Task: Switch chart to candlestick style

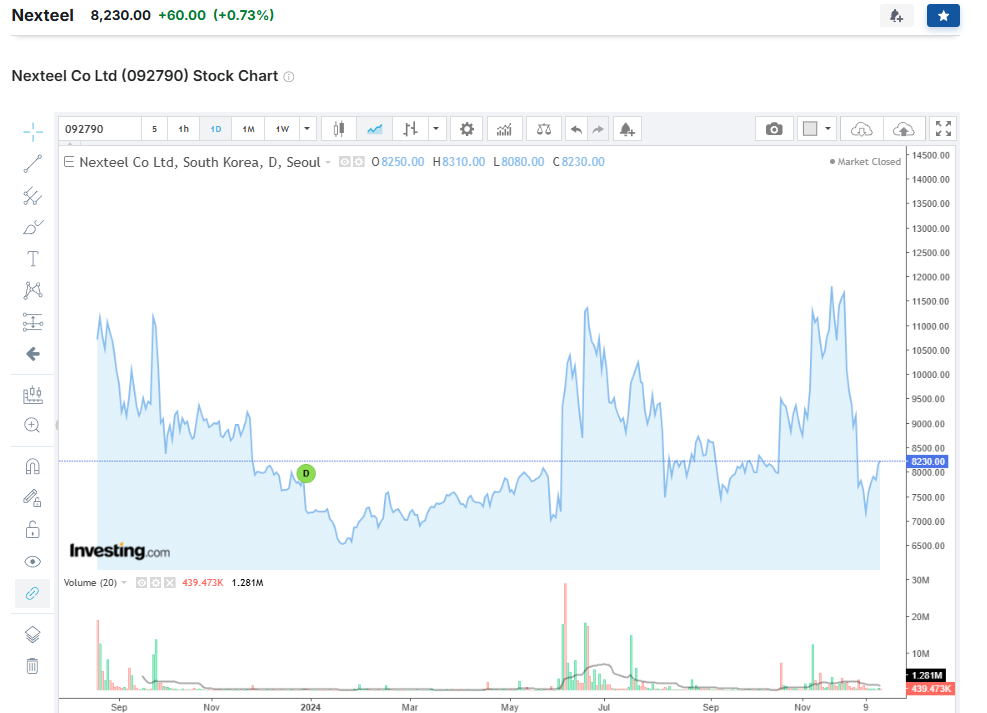Action: pos(339,129)
